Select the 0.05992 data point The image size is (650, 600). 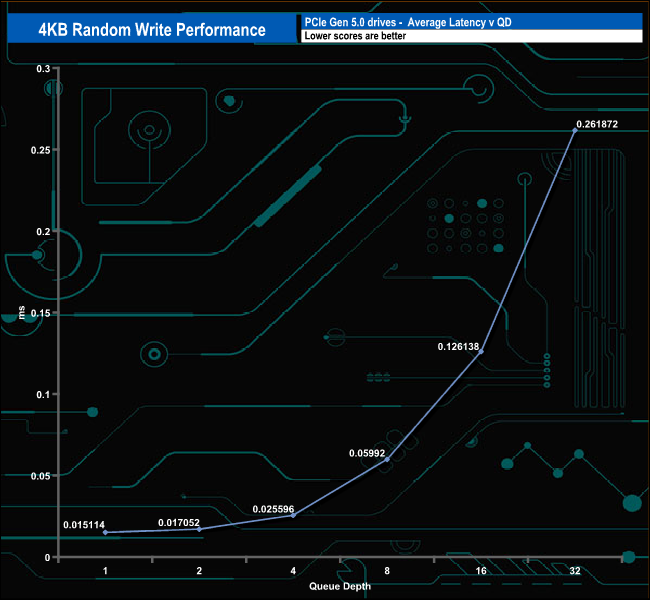[x=388, y=459]
